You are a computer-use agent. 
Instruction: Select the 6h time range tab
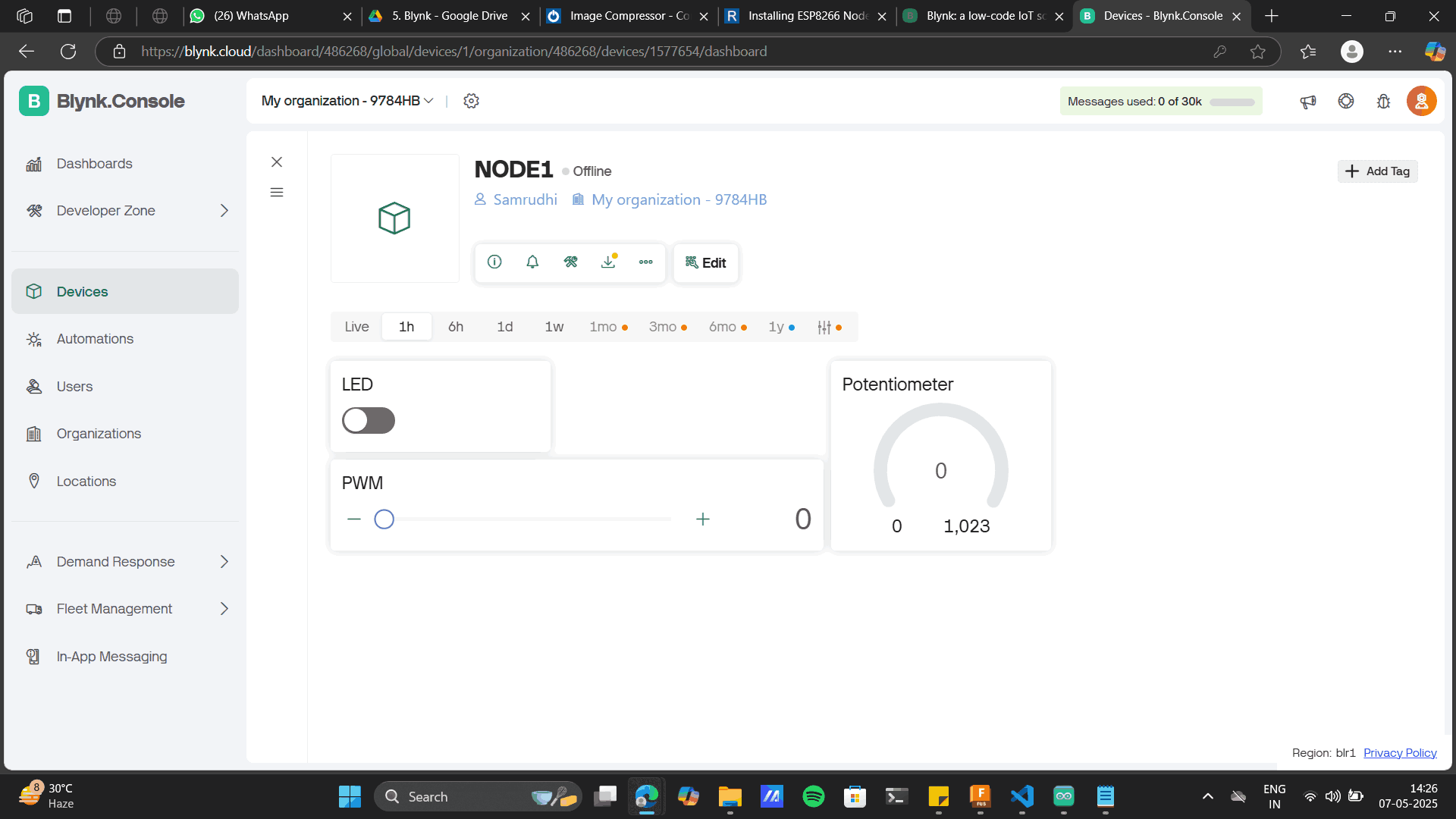(x=456, y=327)
